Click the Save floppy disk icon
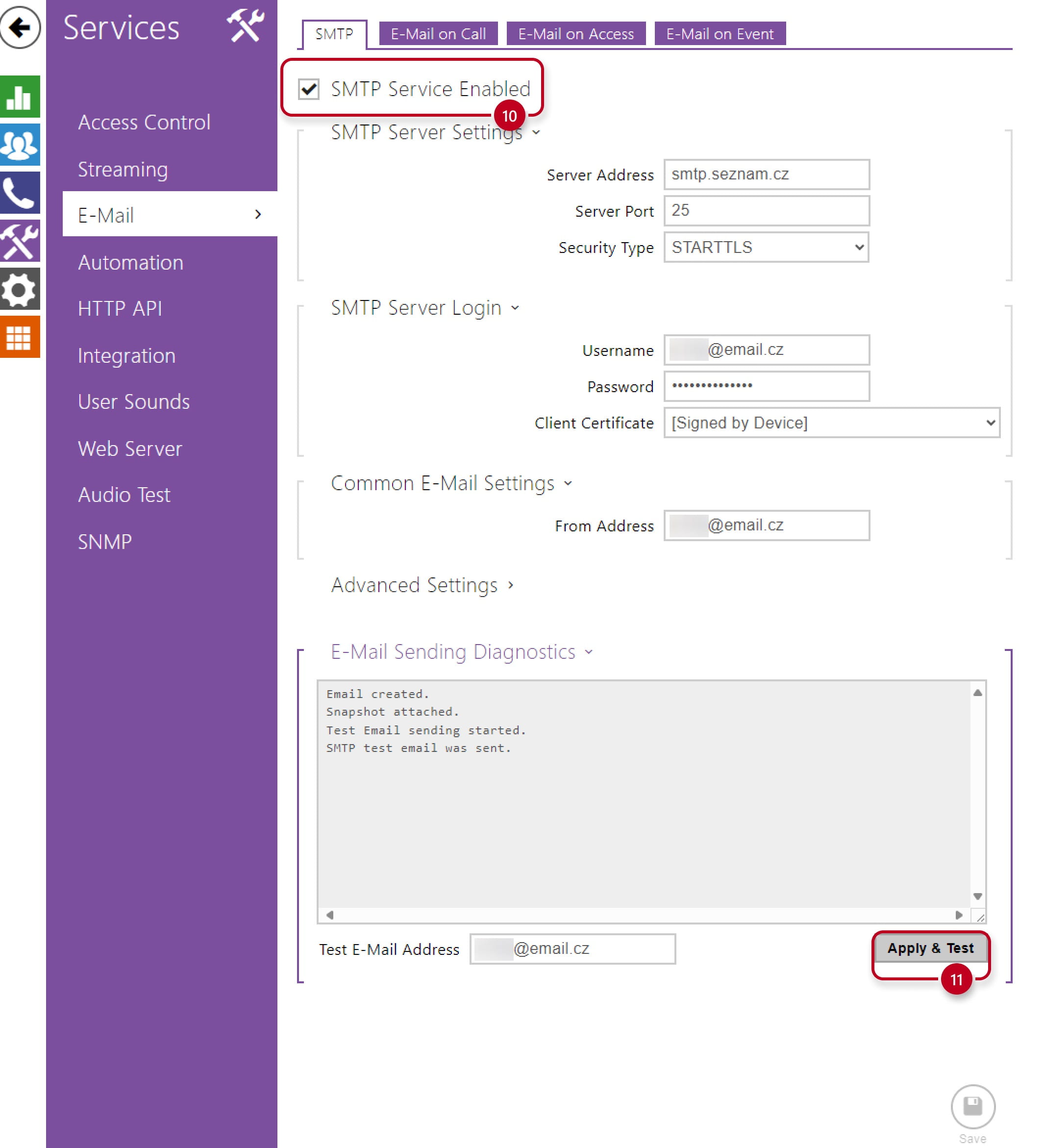This screenshot has width=1044, height=1148. coord(973,1106)
